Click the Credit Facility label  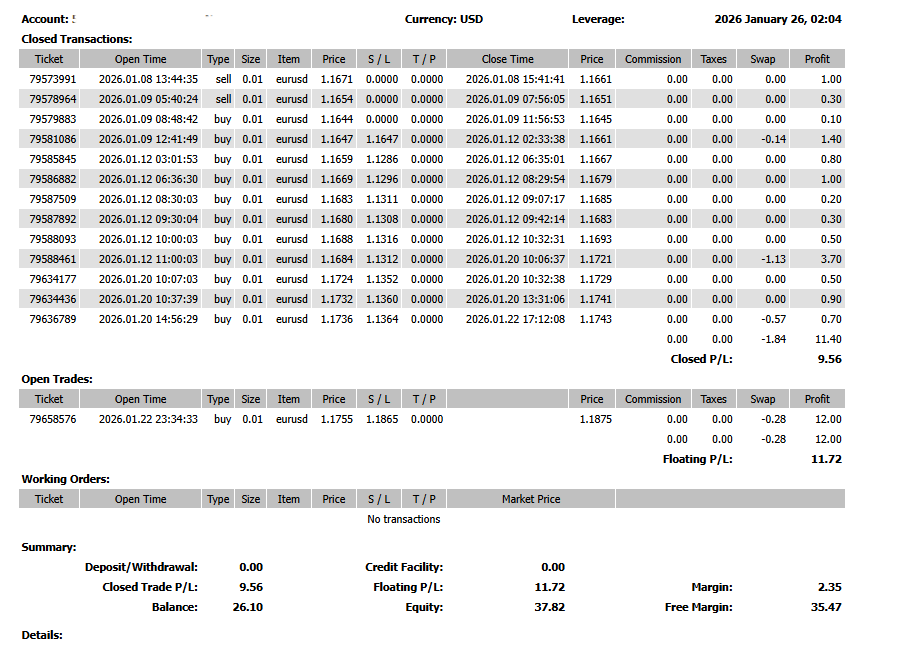(404, 567)
